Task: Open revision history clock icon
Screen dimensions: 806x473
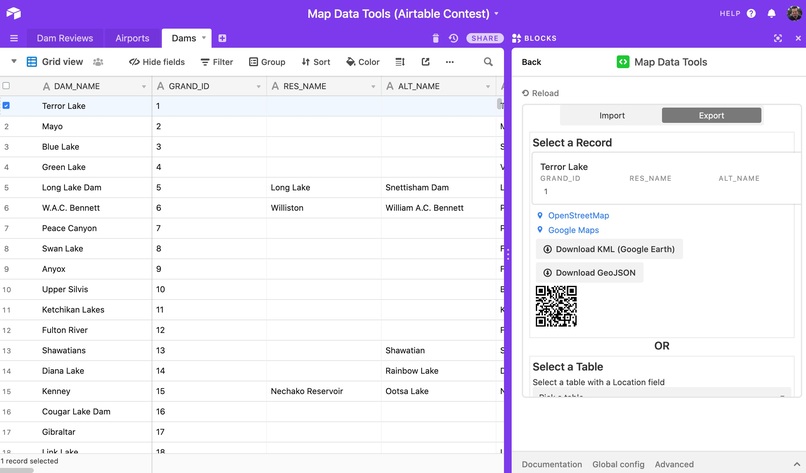Action: click(x=453, y=38)
